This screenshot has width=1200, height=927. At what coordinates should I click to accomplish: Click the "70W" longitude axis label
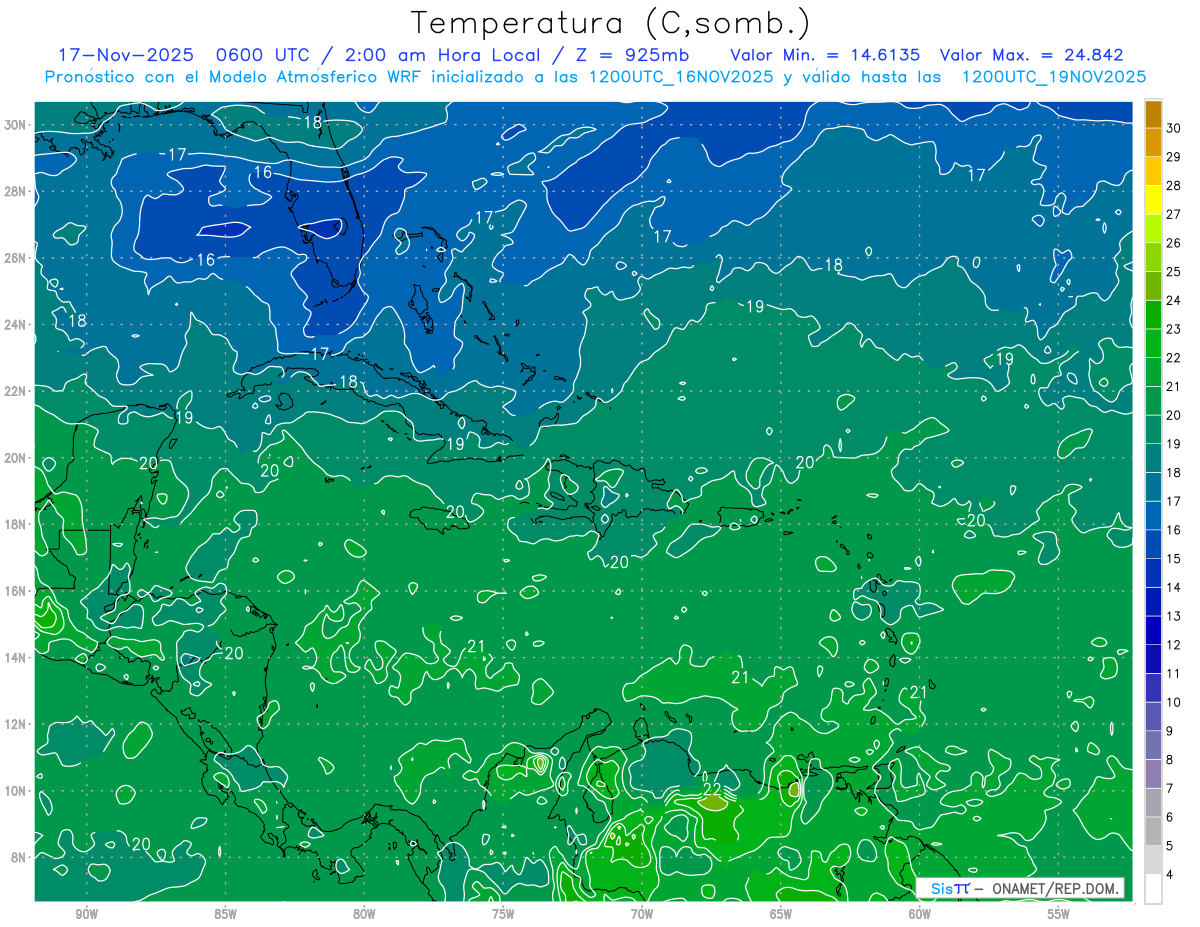point(642,914)
